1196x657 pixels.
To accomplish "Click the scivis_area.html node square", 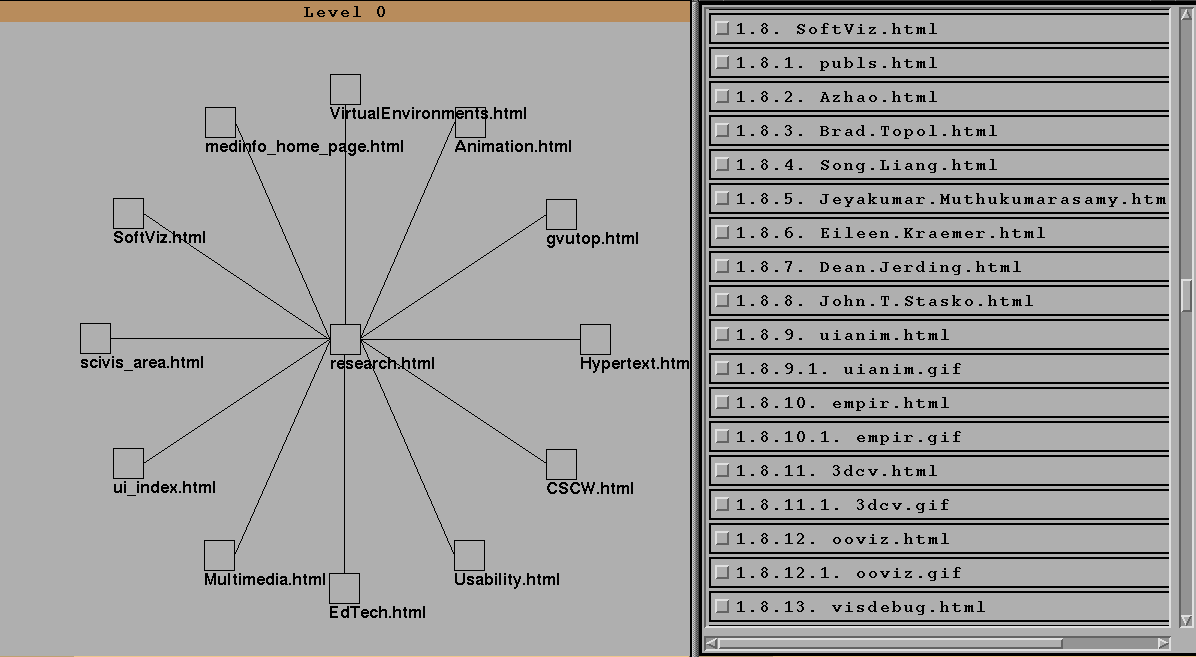I will pos(95,338).
